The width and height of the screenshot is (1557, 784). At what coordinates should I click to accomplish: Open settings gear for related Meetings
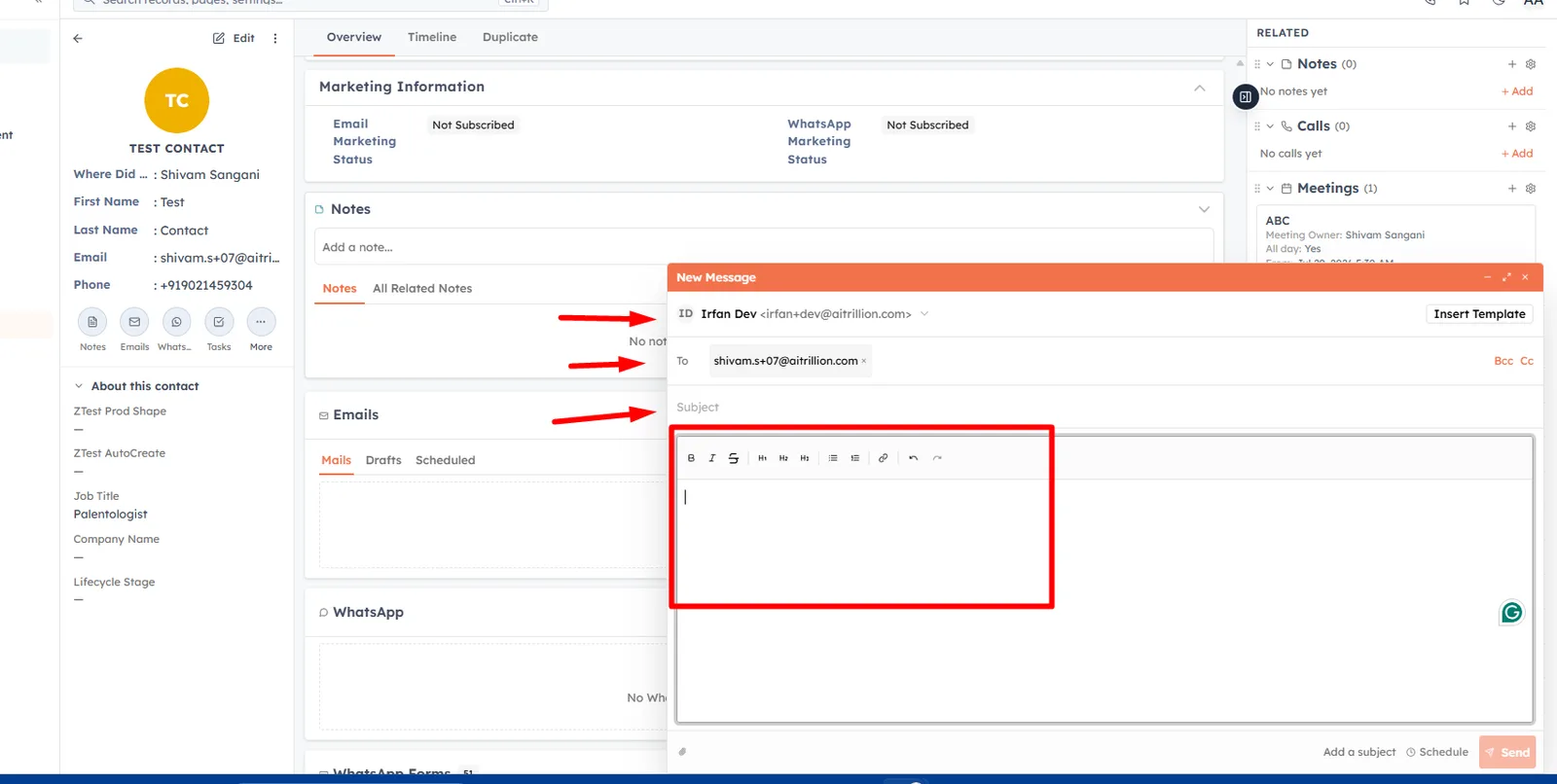tap(1531, 189)
